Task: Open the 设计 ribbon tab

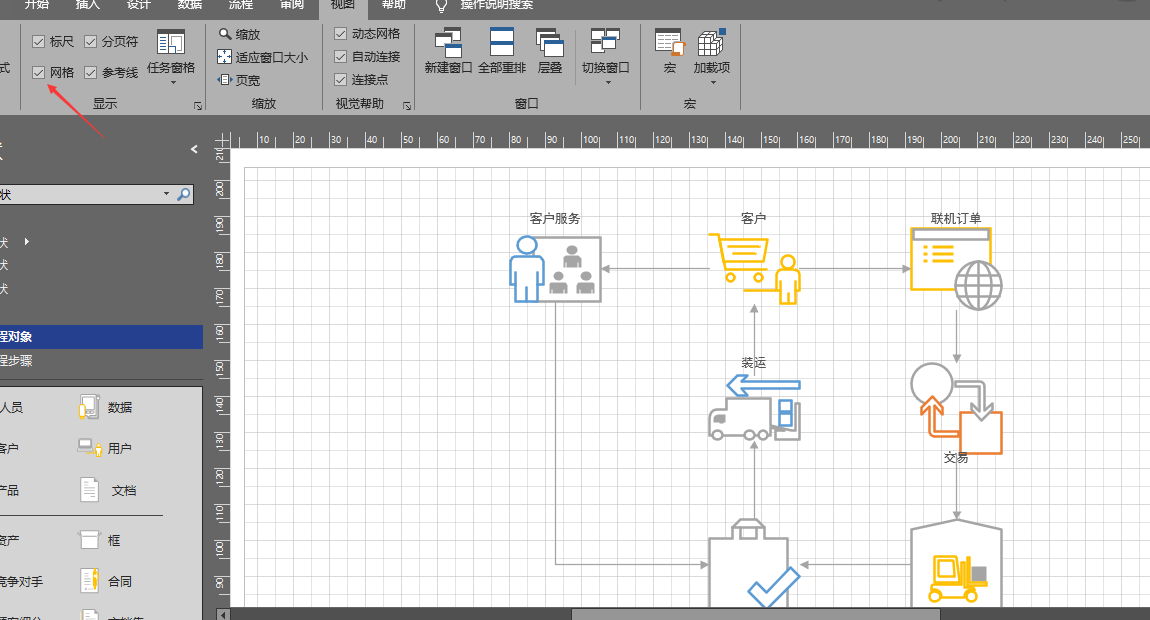Action: click(137, 4)
